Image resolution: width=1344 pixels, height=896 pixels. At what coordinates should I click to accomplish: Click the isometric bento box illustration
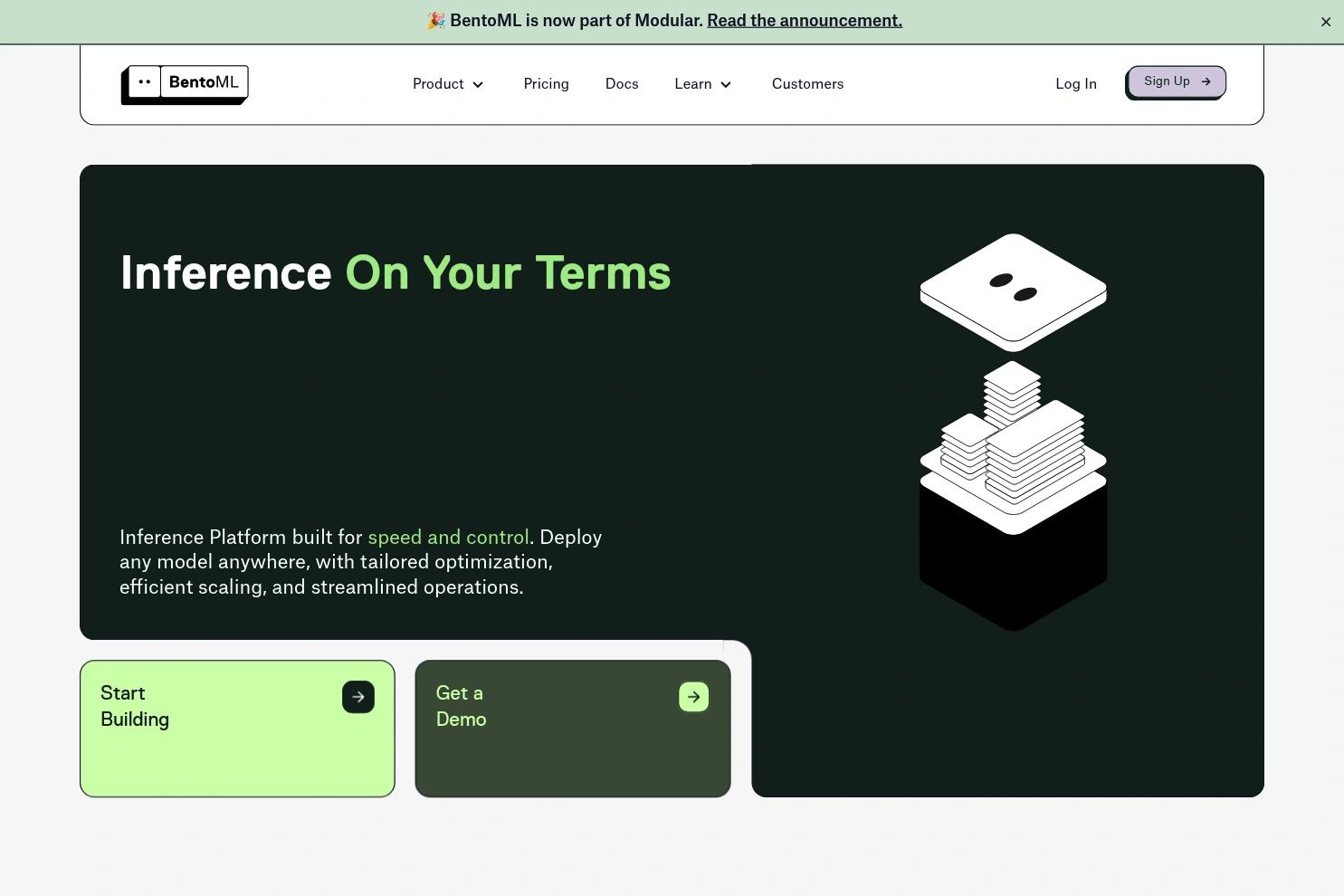pos(1013,433)
